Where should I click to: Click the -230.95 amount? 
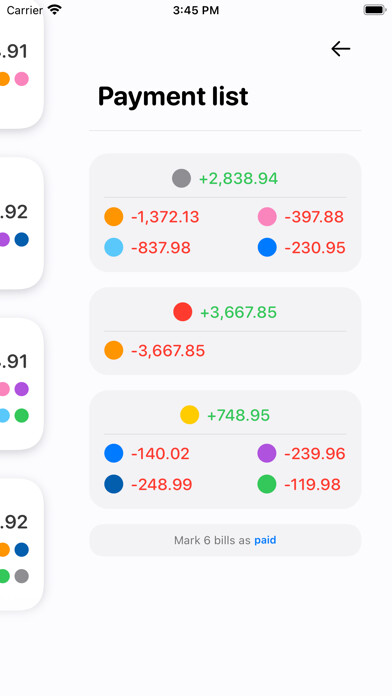(x=315, y=248)
